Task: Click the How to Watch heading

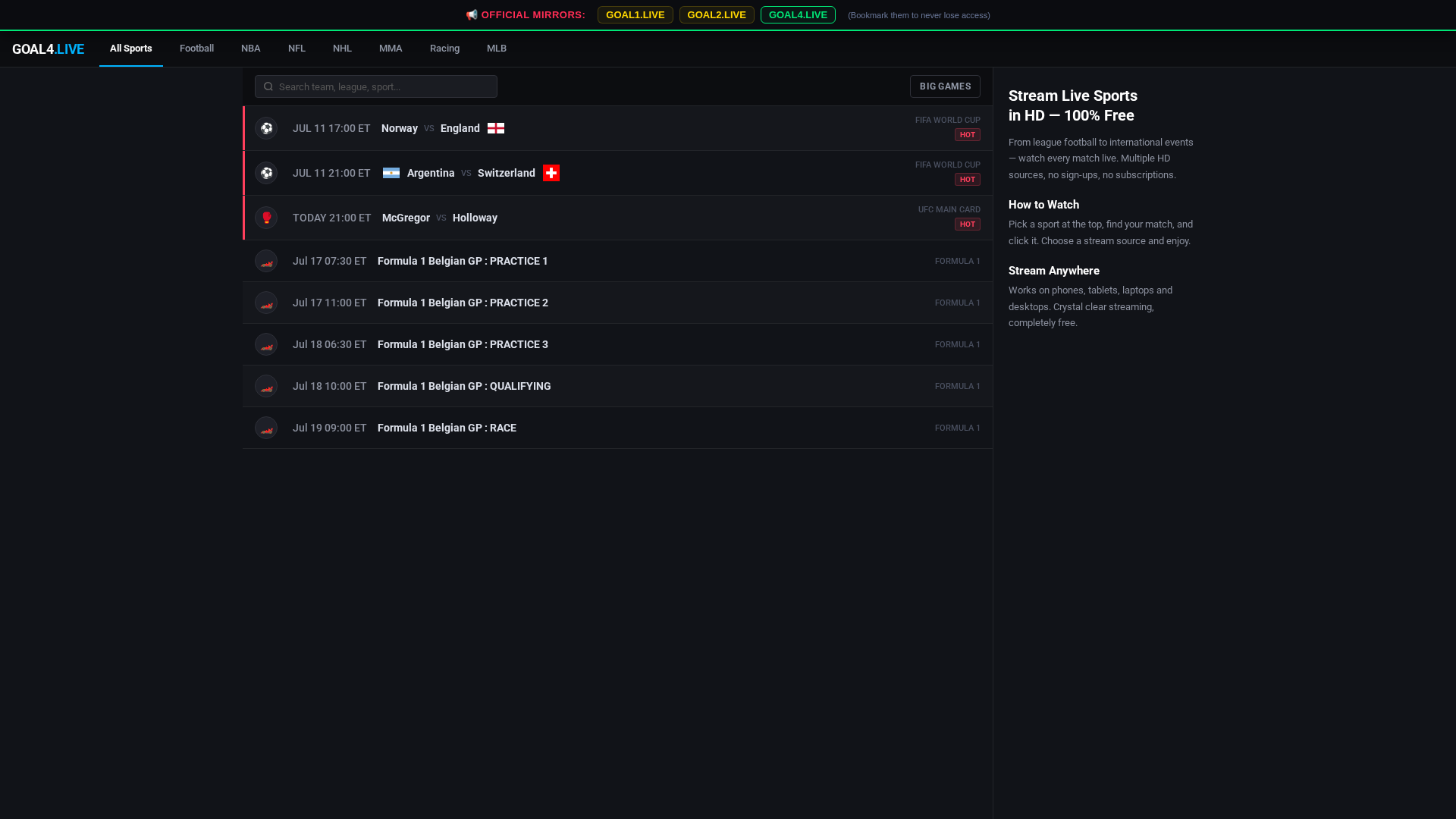Action: coord(1044,205)
